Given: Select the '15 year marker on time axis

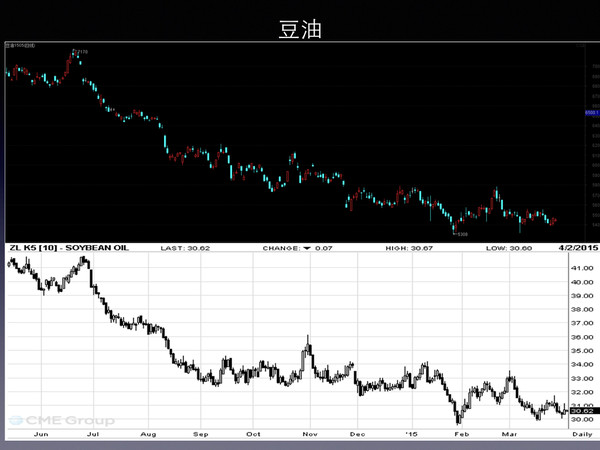Looking at the screenshot, I should pos(412,434).
